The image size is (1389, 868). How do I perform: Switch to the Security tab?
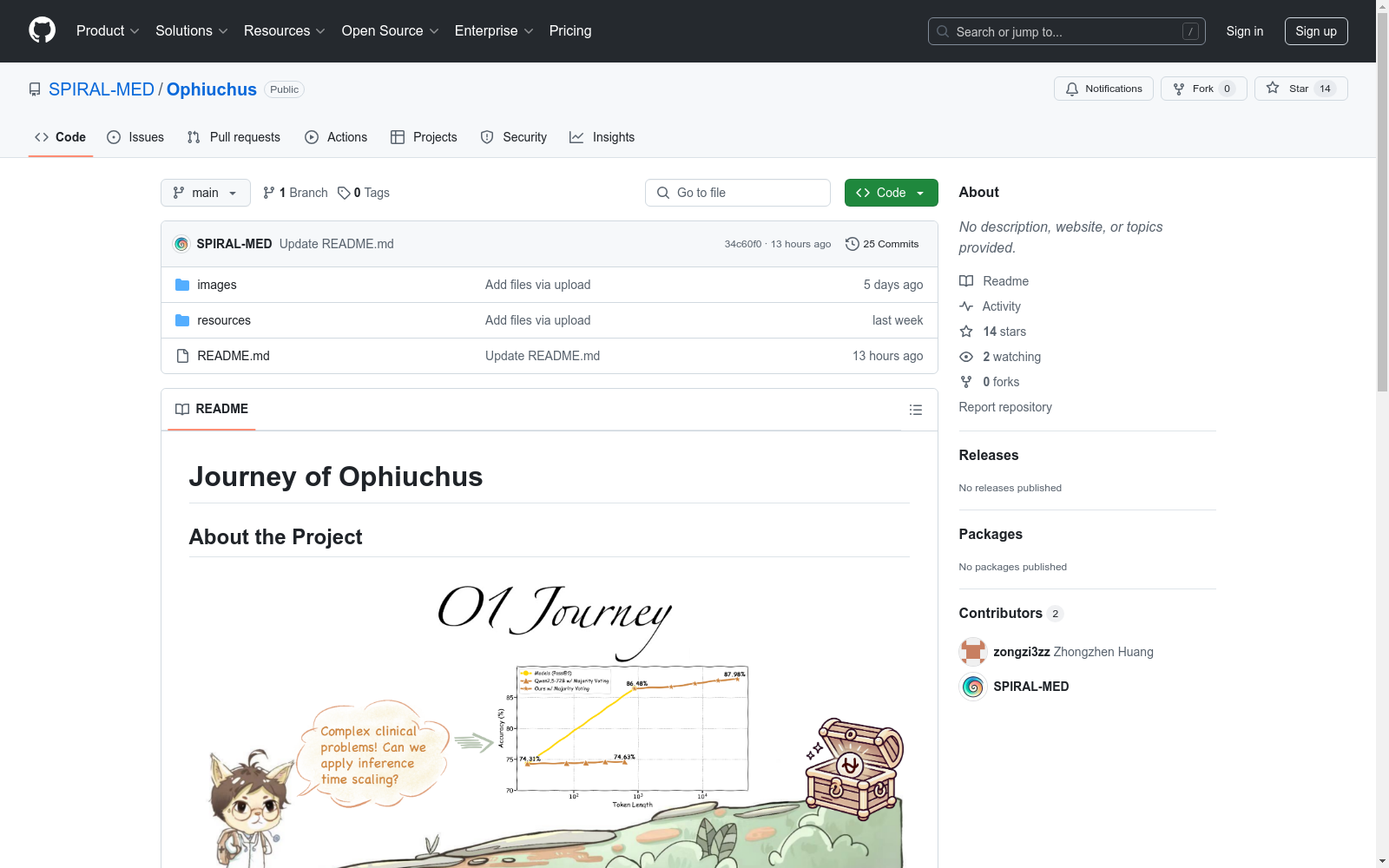514,137
